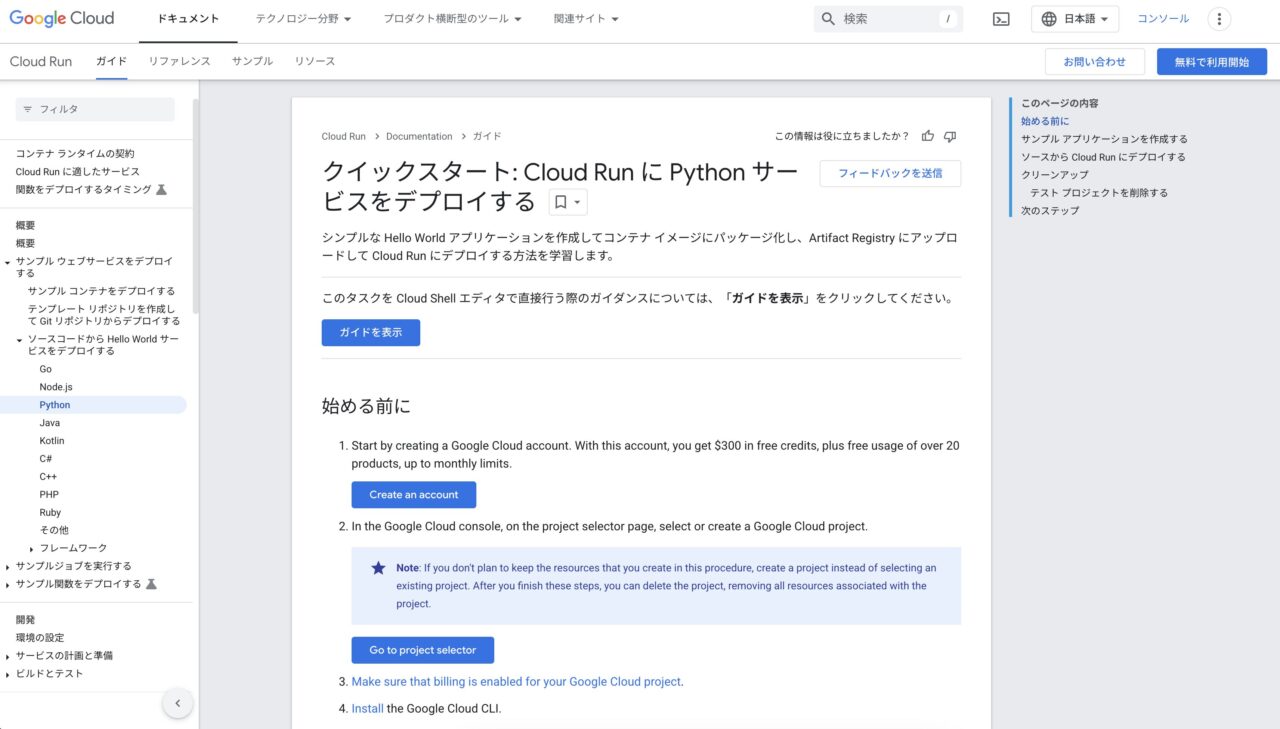Click the Cloud Run product heading
Screen dimensions: 1280x729
(41, 61)
